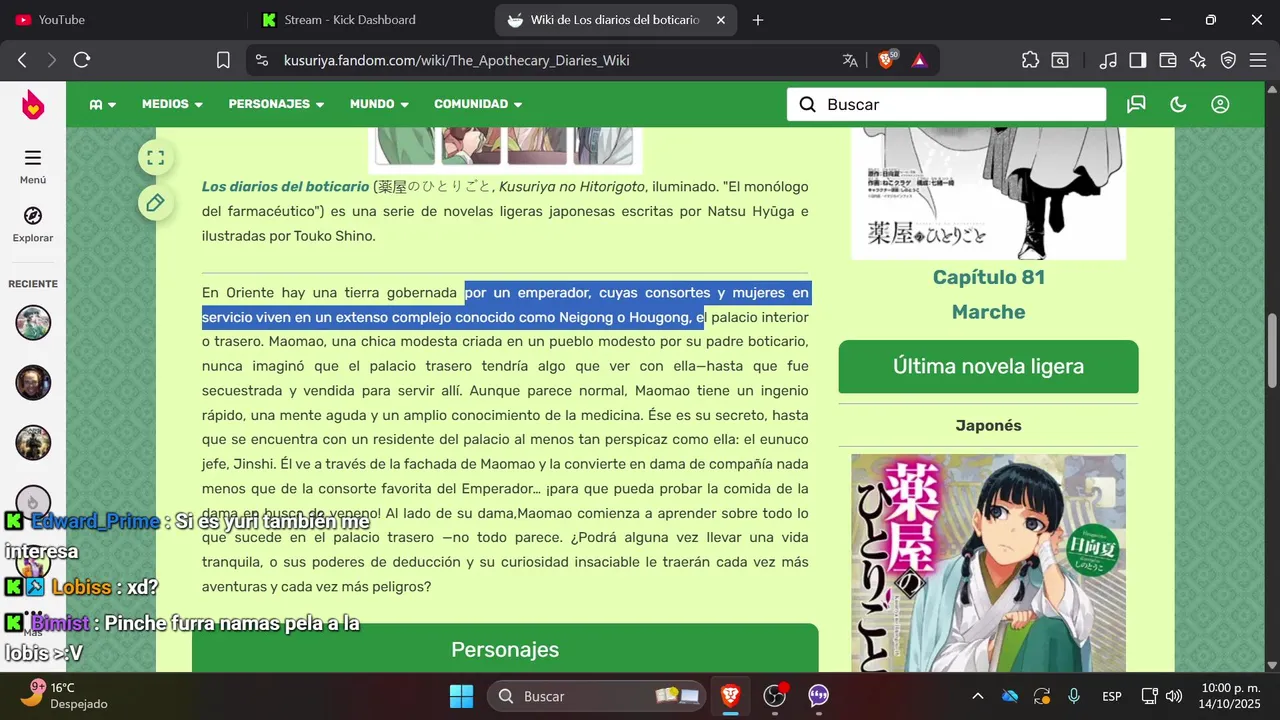This screenshot has width=1280, height=720.
Task: Open Brave browser from the taskbar
Action: (x=731, y=696)
